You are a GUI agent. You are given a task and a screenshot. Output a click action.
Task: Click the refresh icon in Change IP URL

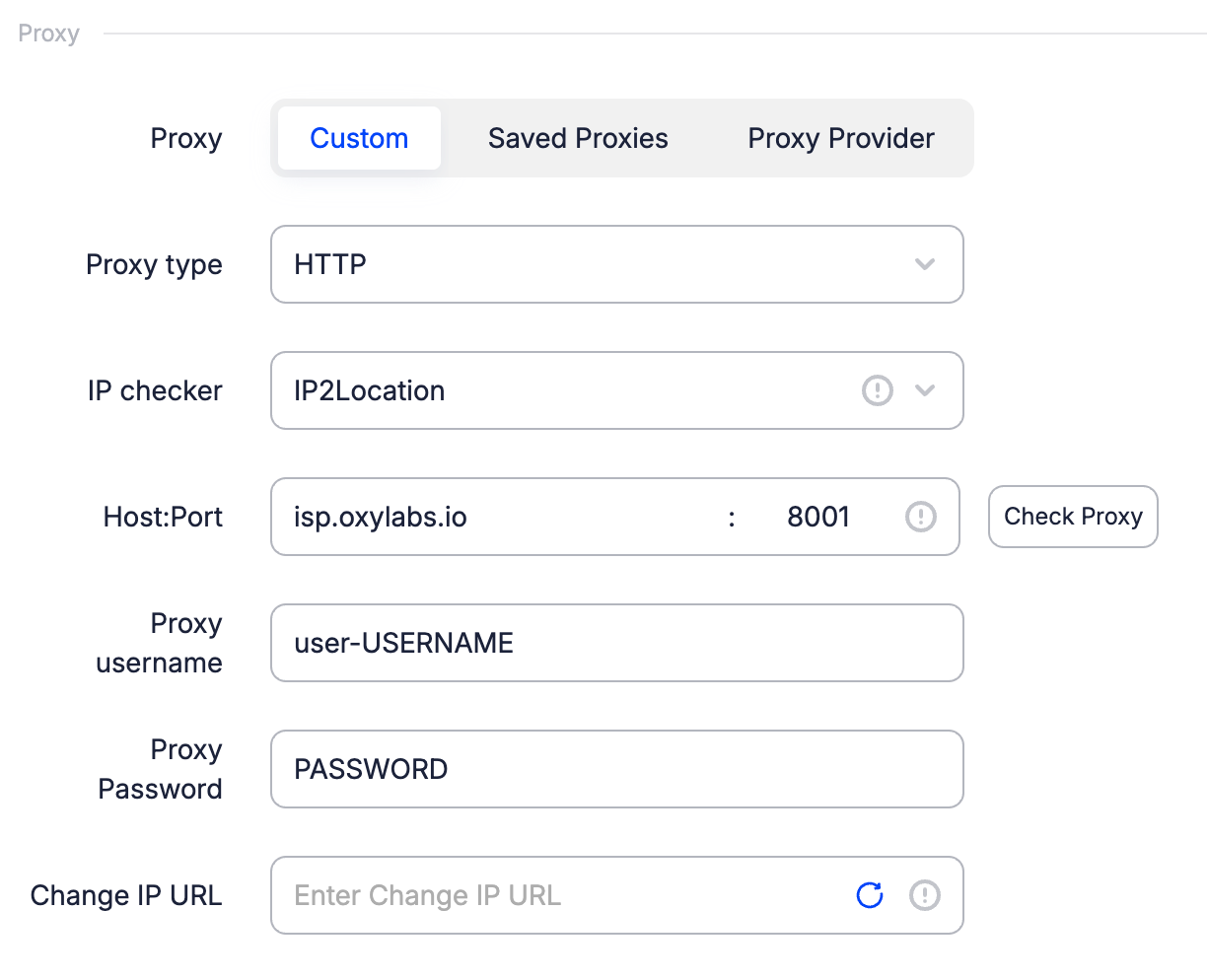[x=870, y=895]
